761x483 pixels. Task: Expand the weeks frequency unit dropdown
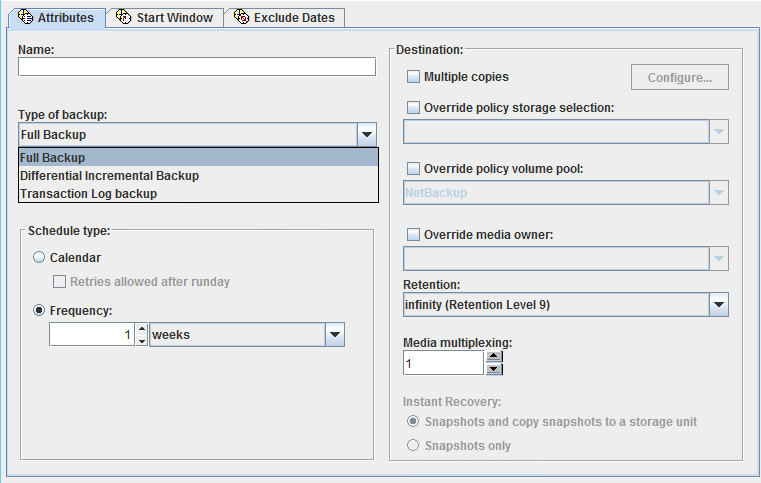pos(335,334)
